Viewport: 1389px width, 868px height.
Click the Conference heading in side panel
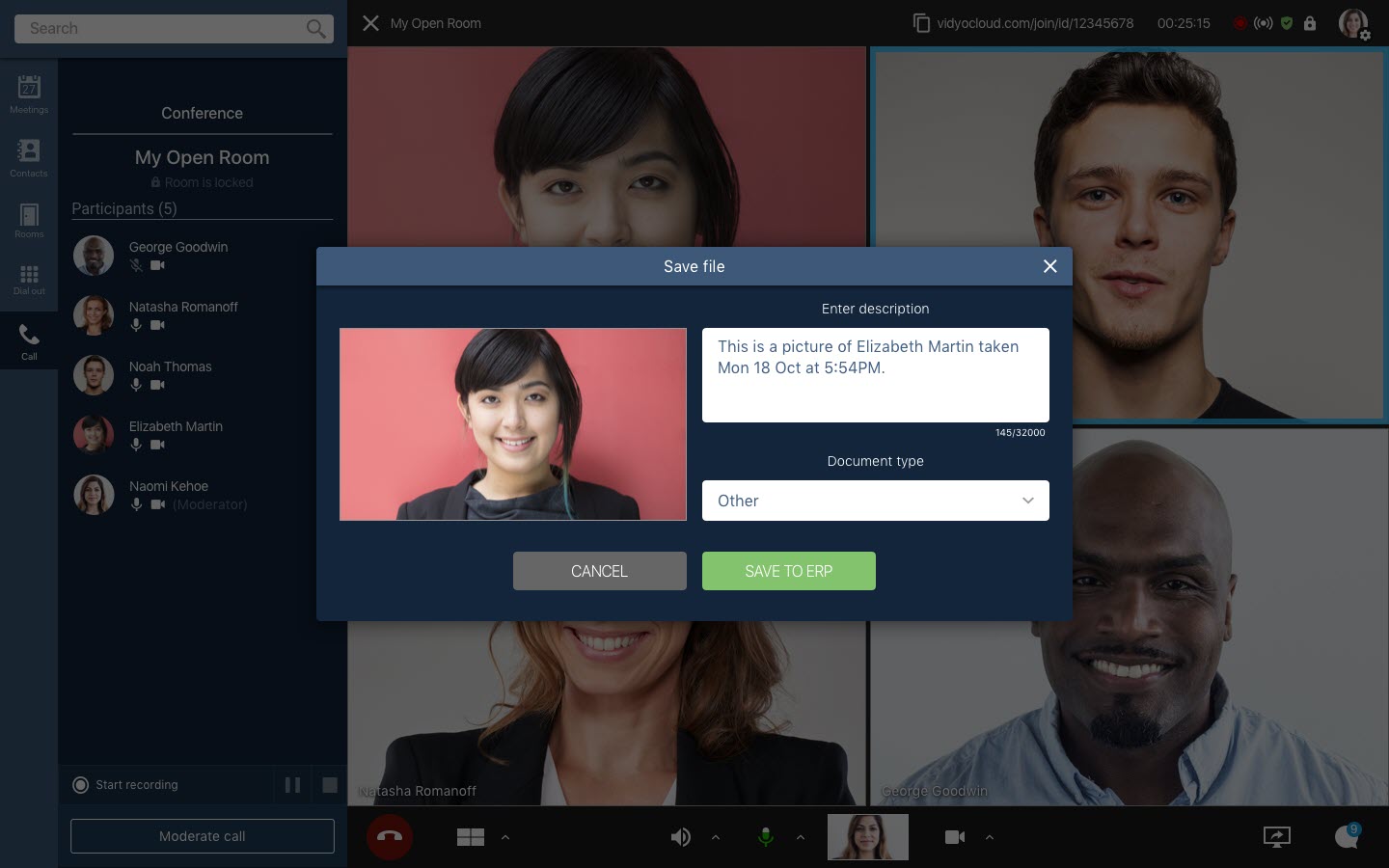point(203,113)
